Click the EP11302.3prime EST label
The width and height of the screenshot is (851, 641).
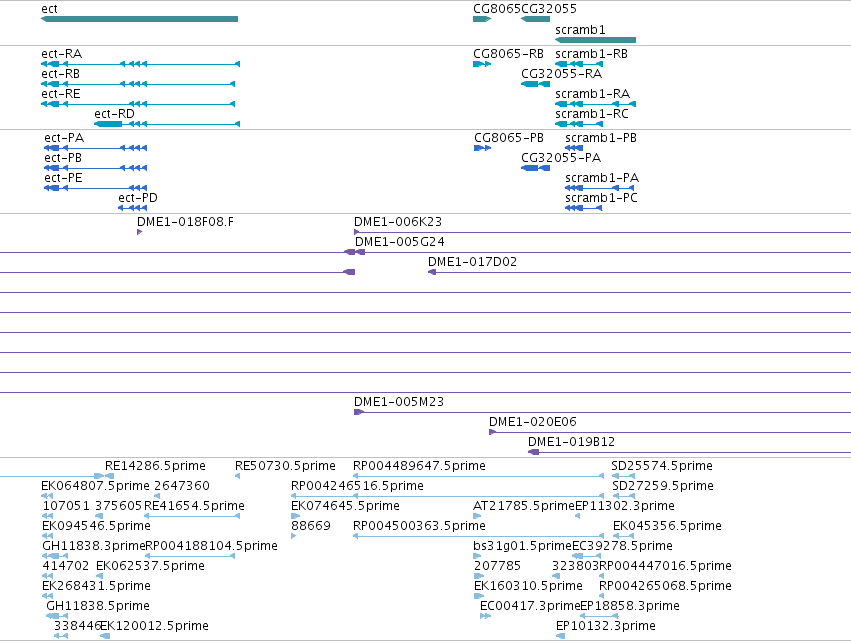click(x=625, y=506)
